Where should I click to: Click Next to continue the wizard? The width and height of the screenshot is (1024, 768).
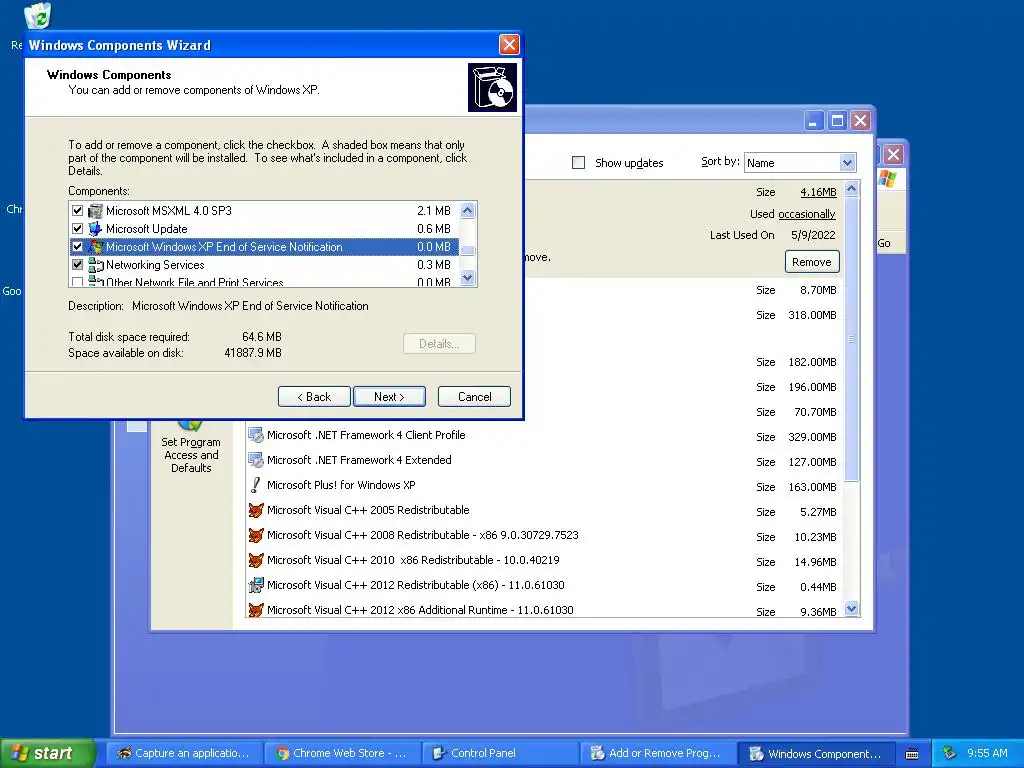click(389, 397)
